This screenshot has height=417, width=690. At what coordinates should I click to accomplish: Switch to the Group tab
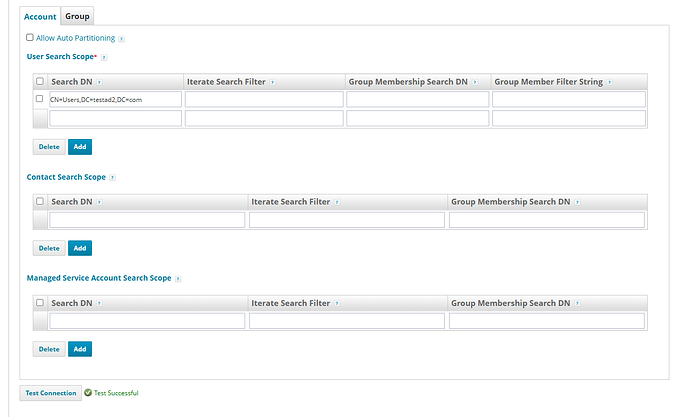(x=77, y=16)
